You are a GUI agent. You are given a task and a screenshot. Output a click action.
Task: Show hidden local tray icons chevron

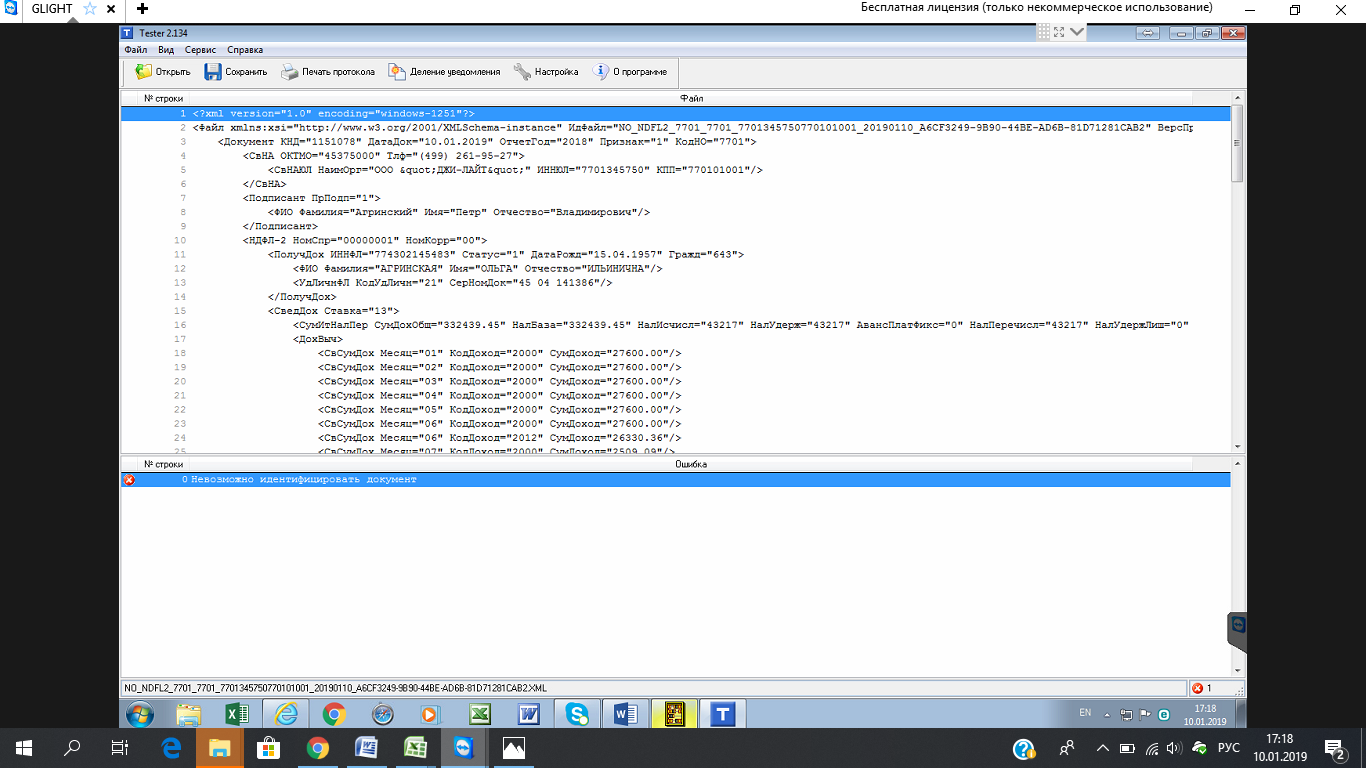pos(1103,748)
